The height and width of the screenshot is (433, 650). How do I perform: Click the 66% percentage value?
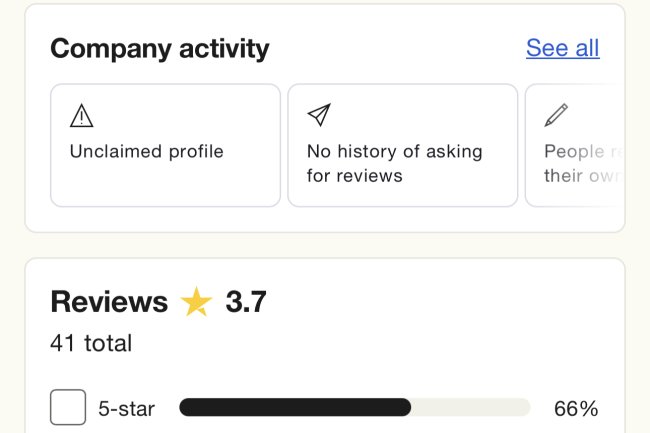(575, 408)
